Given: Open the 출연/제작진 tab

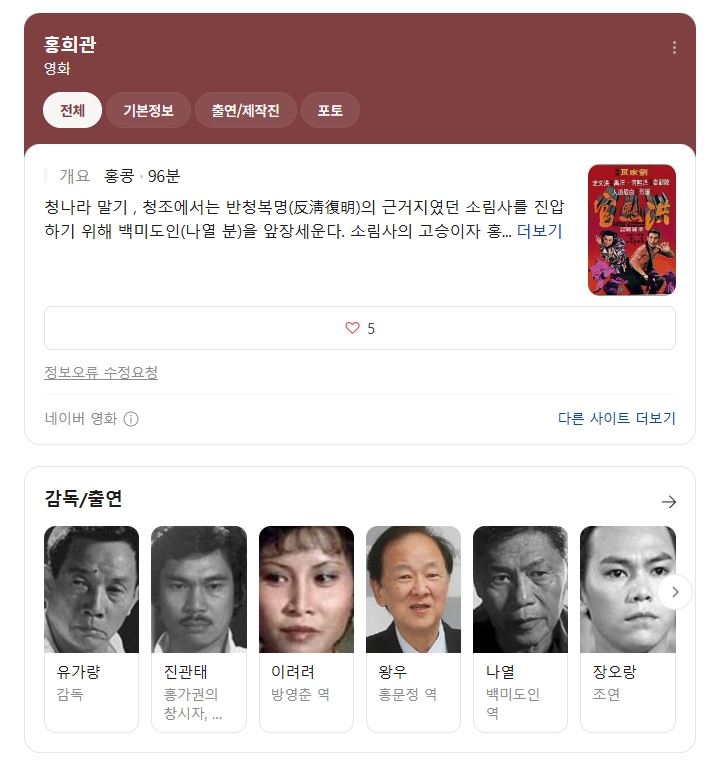Looking at the screenshot, I should [246, 110].
